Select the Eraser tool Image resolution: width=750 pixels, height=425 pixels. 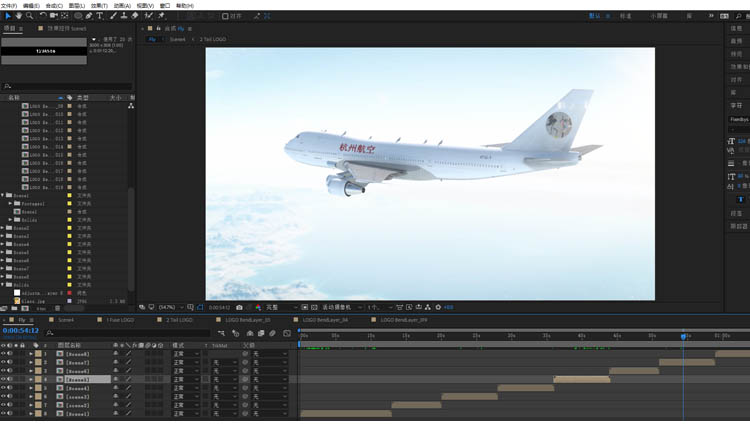pyautogui.click(x=137, y=16)
